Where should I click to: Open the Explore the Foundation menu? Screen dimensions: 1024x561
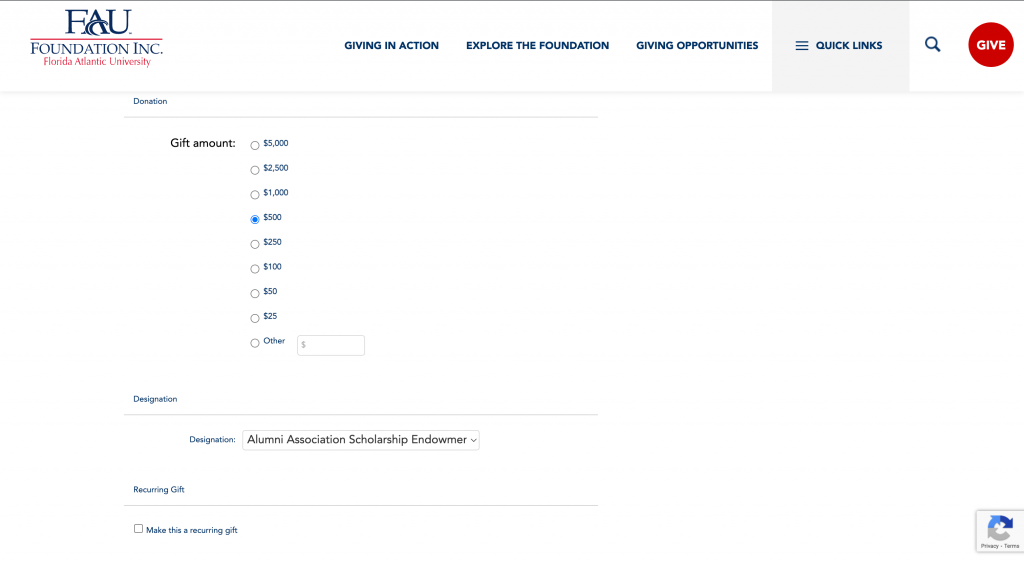click(537, 46)
